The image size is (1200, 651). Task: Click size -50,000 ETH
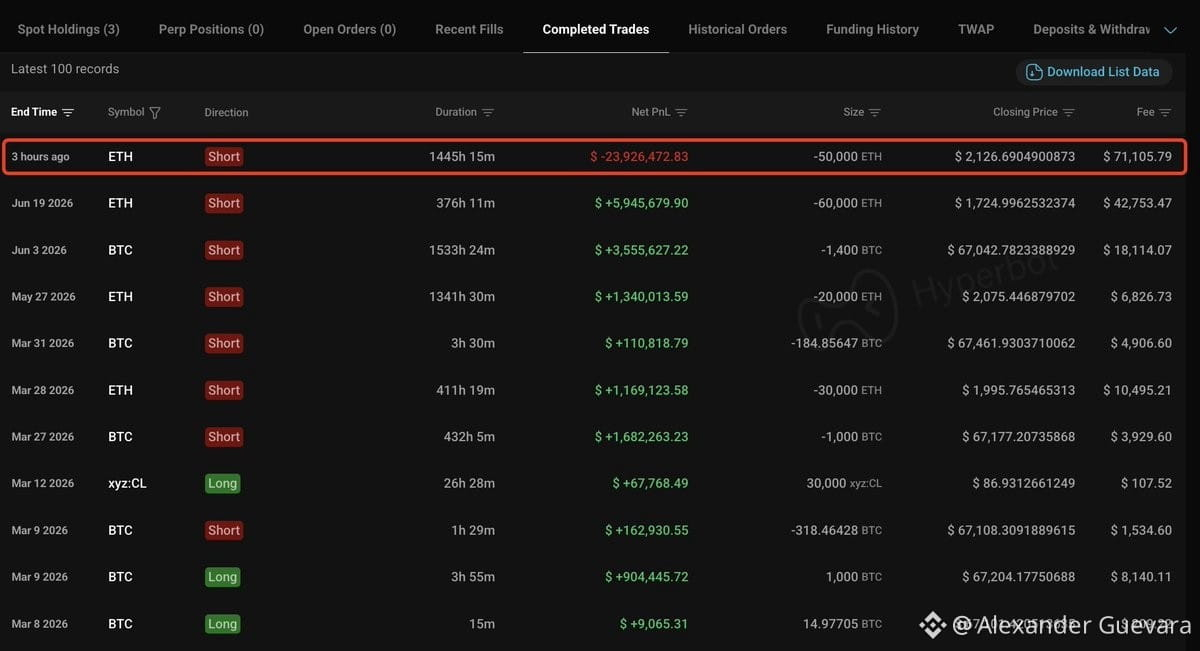coord(850,157)
